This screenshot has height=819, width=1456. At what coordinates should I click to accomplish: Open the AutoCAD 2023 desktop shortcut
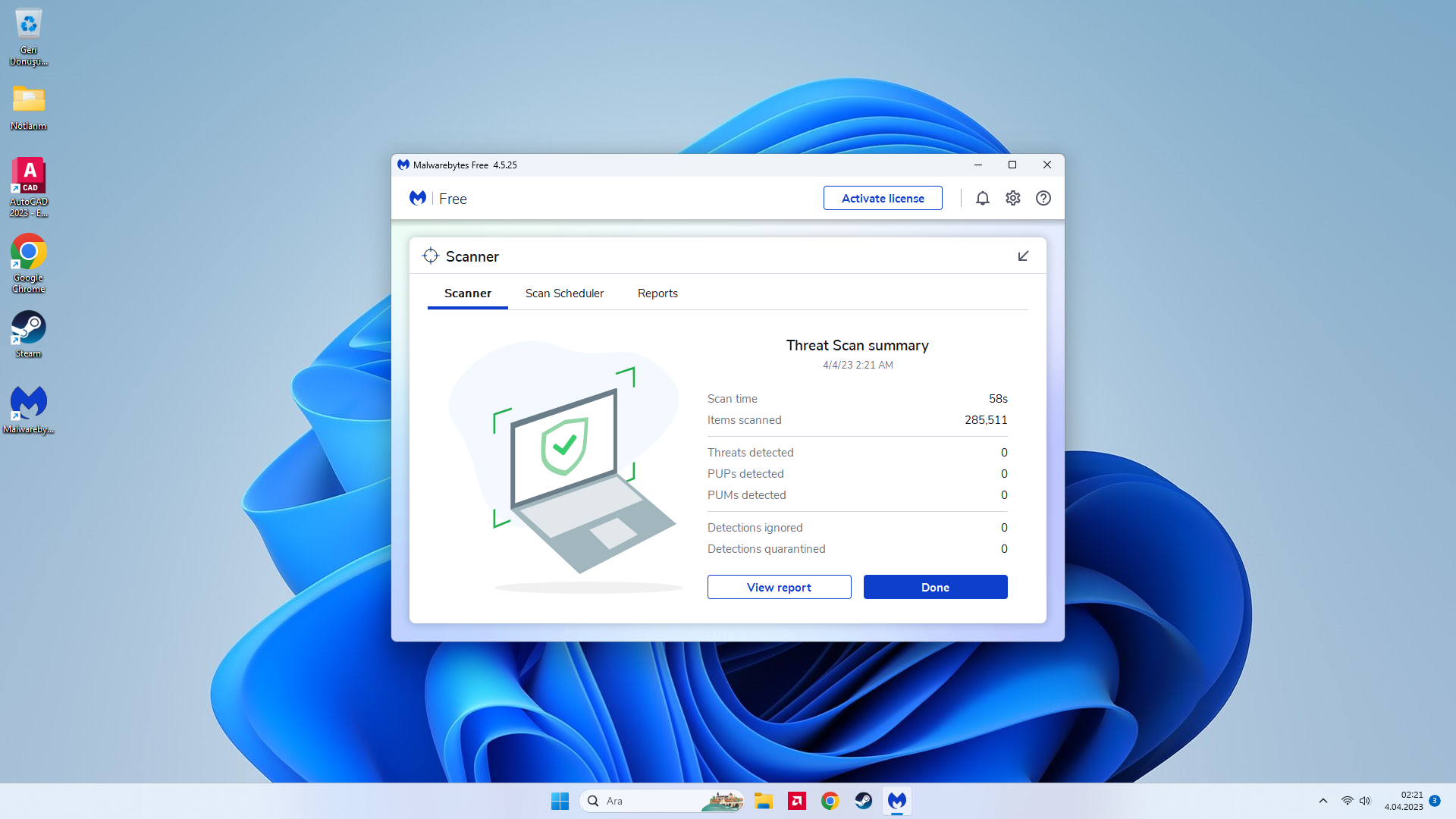[29, 187]
